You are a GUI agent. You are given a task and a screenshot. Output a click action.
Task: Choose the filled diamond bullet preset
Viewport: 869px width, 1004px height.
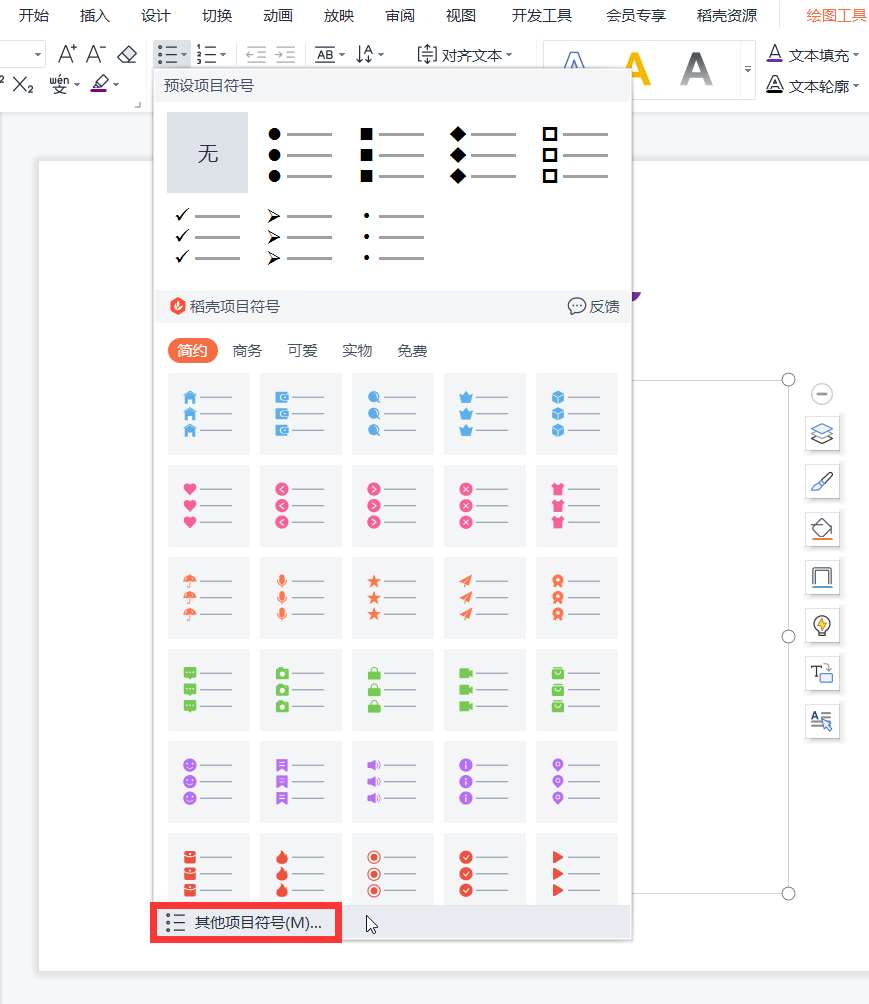point(483,154)
